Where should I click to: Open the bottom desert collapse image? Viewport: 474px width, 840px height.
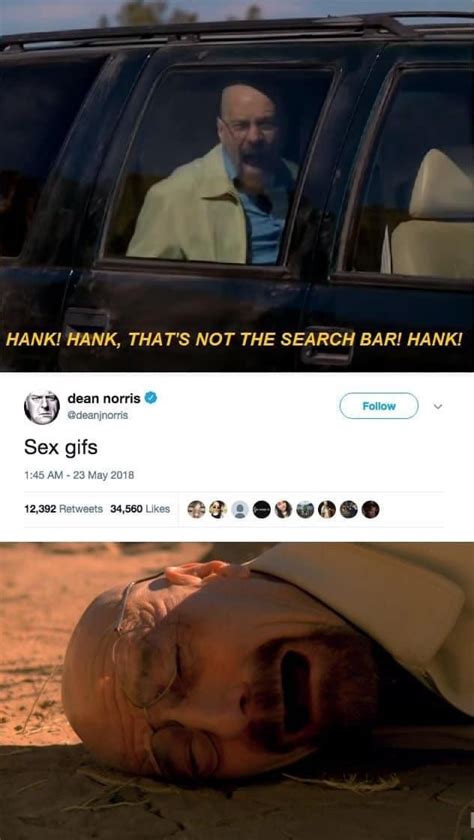pyautogui.click(x=237, y=691)
